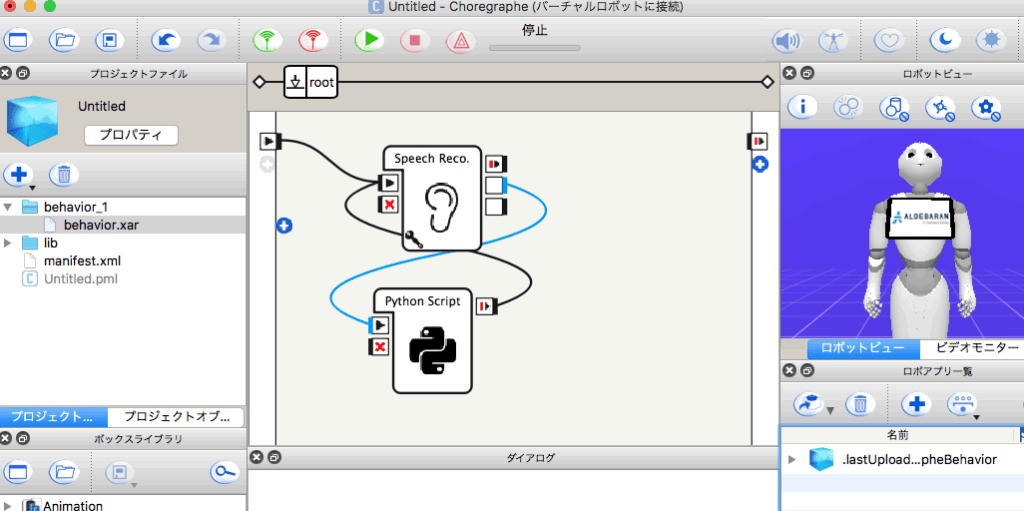Image resolution: width=1024 pixels, height=511 pixels.
Task: Click the robot view circles icon
Action: (x=848, y=108)
